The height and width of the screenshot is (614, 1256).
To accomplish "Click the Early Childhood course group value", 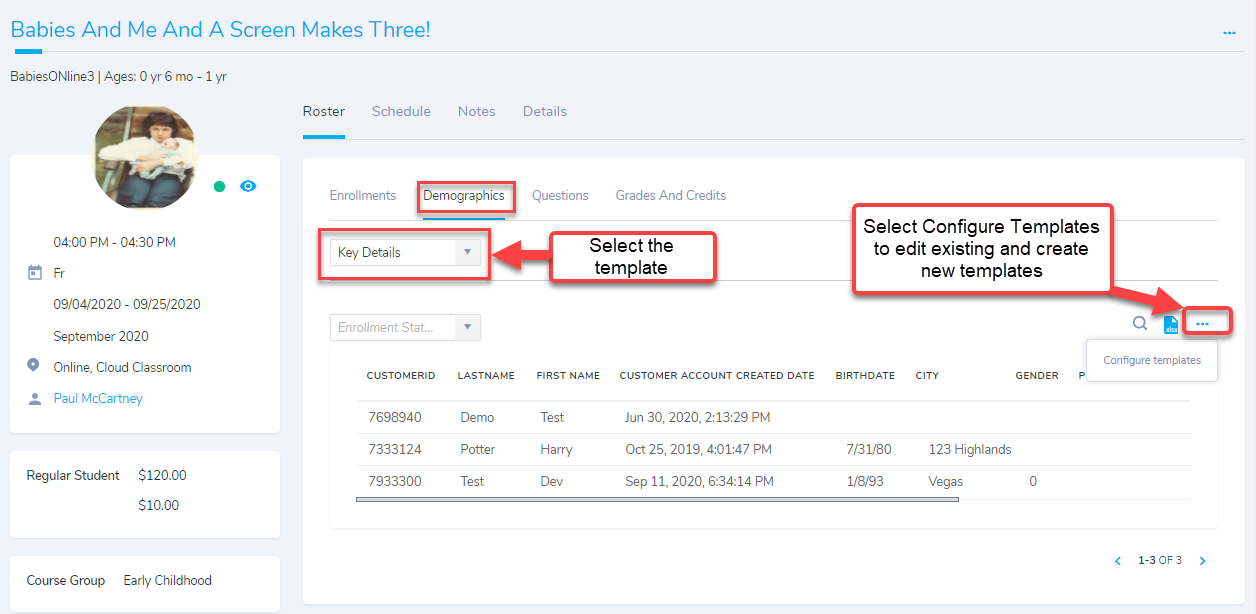I will (168, 580).
